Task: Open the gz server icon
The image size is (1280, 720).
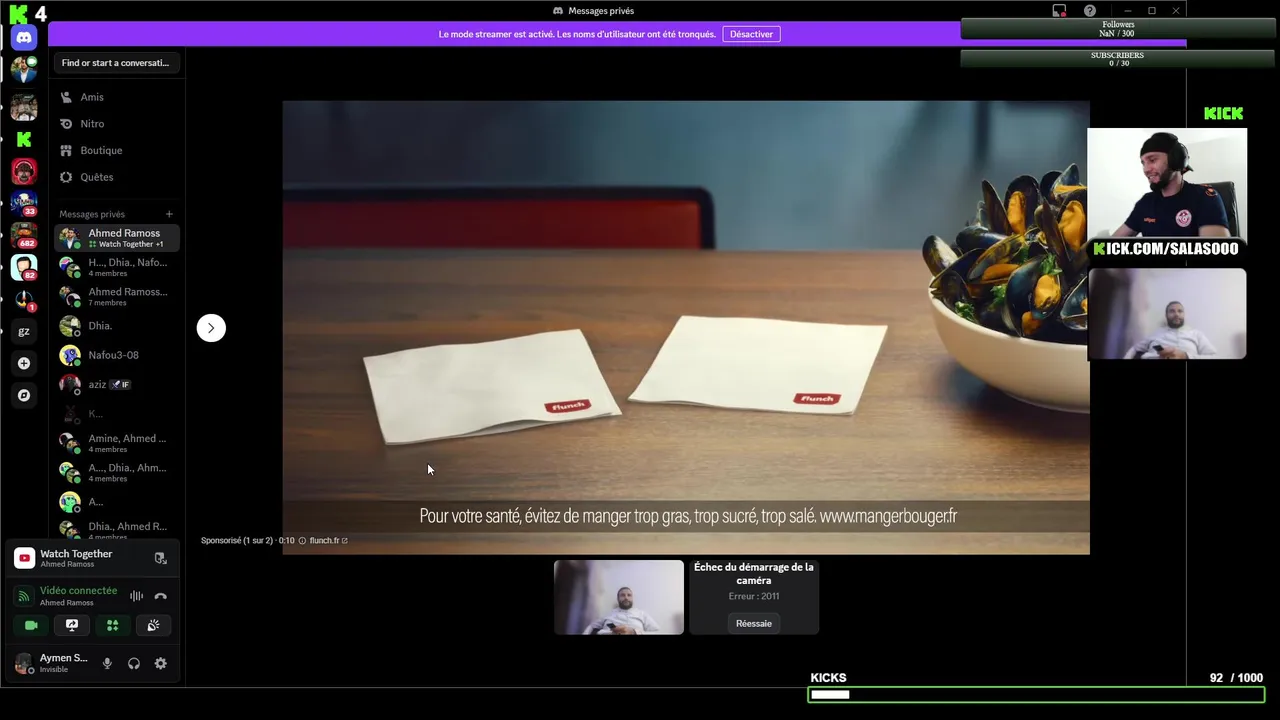Action: pyautogui.click(x=24, y=331)
